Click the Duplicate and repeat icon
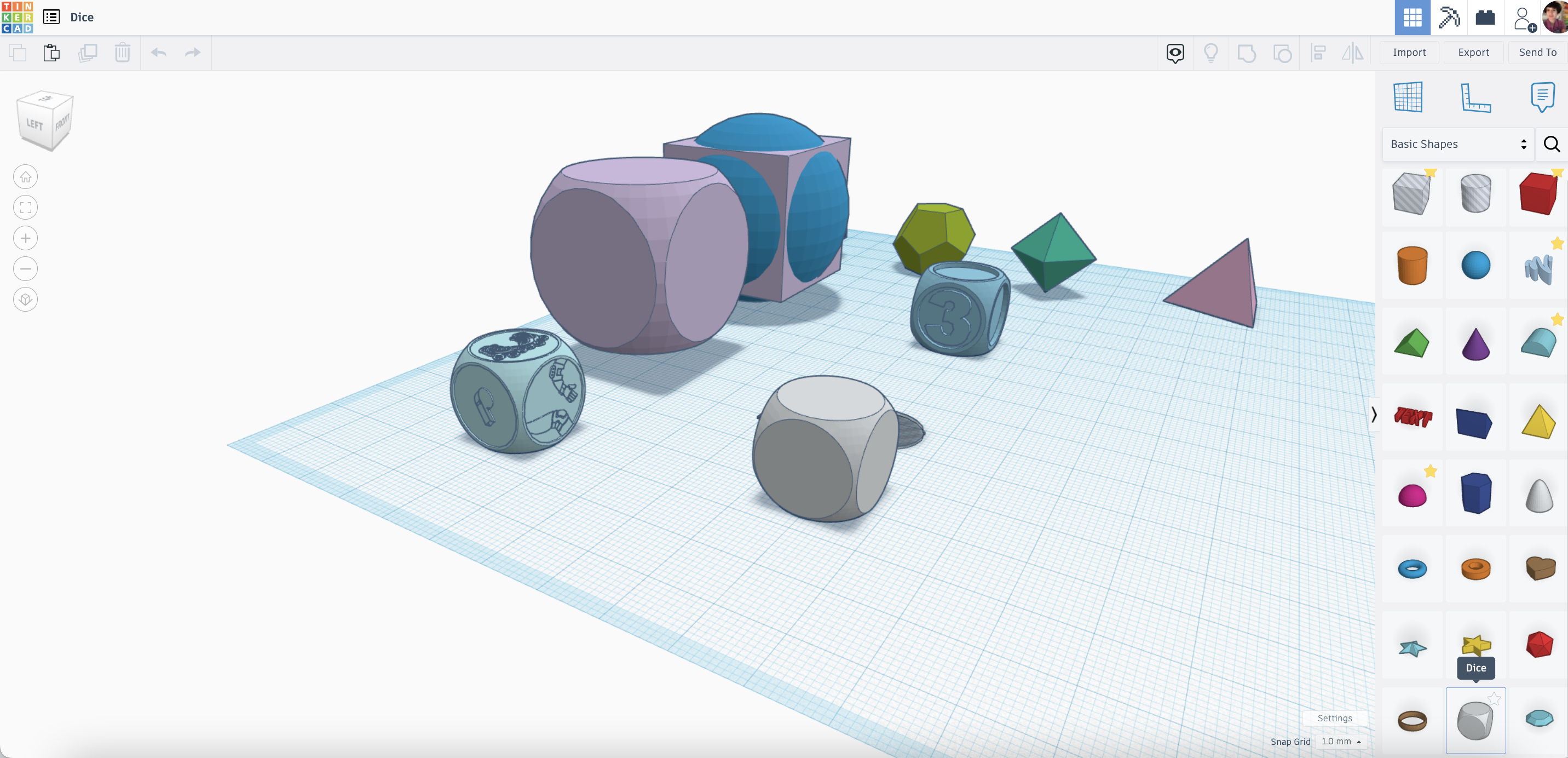 coord(88,53)
